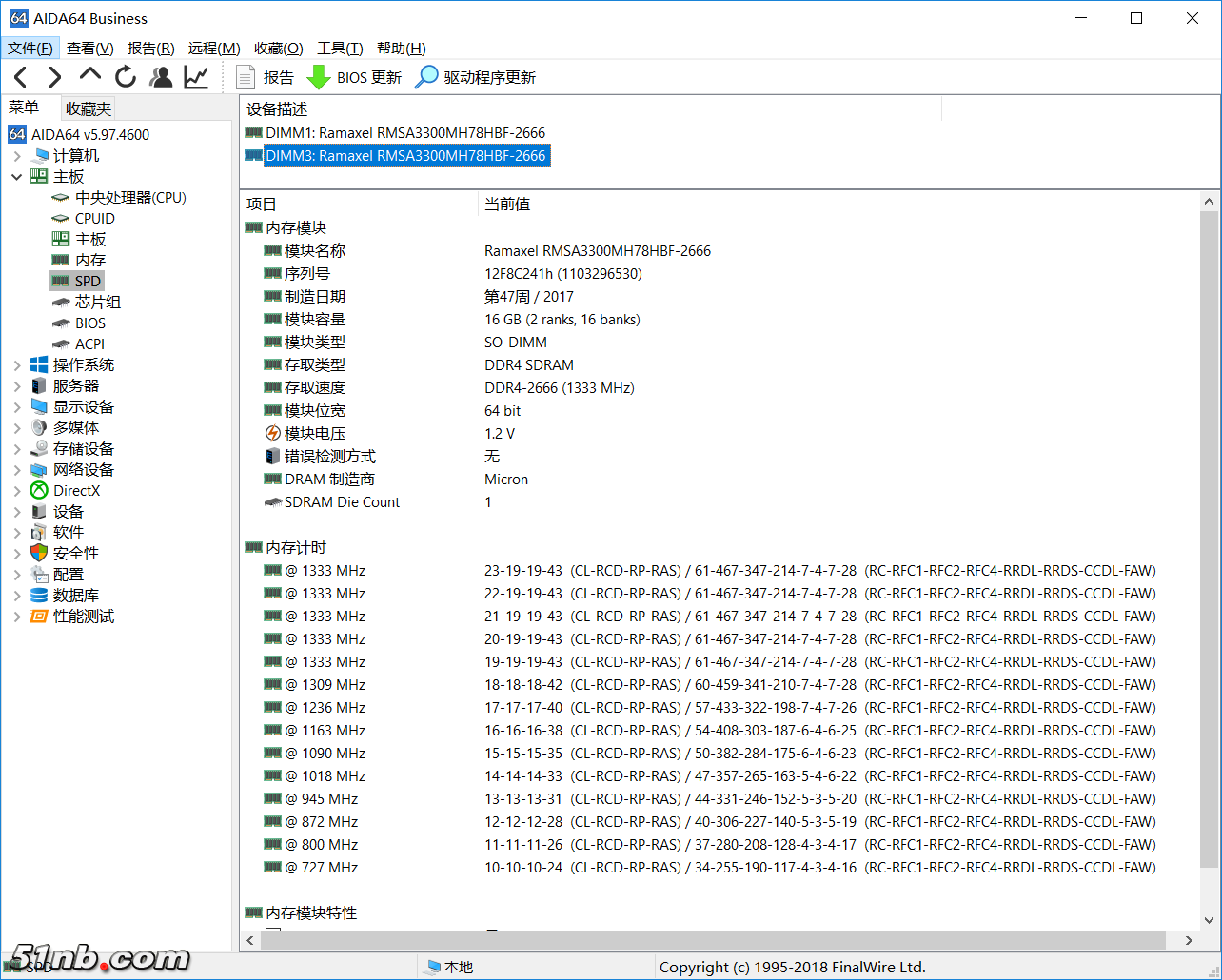This screenshot has height=980, width=1222.
Task: Open 驱动程序更新 magnifier button
Action: 427,77
